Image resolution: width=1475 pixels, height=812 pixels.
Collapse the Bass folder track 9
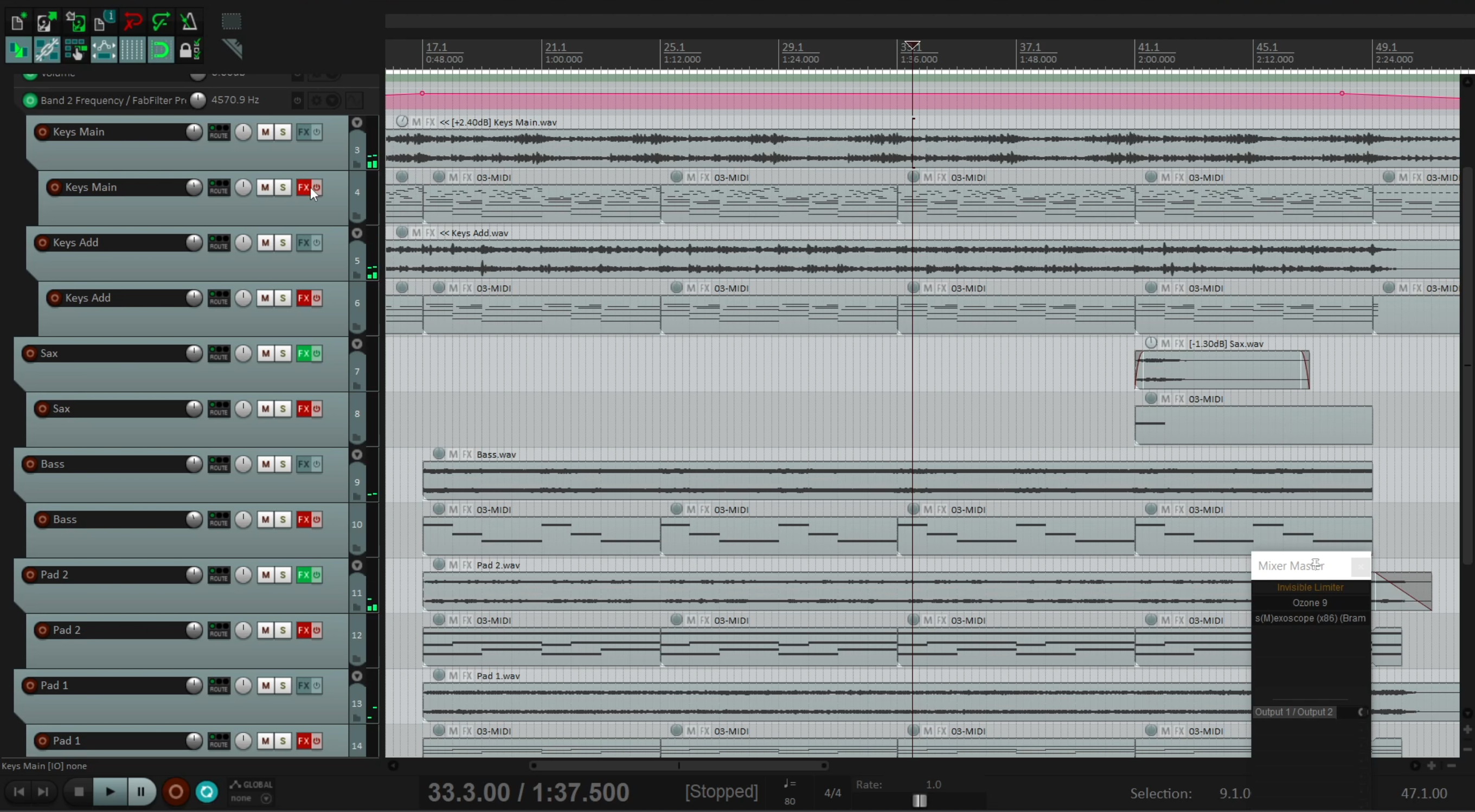[x=357, y=455]
